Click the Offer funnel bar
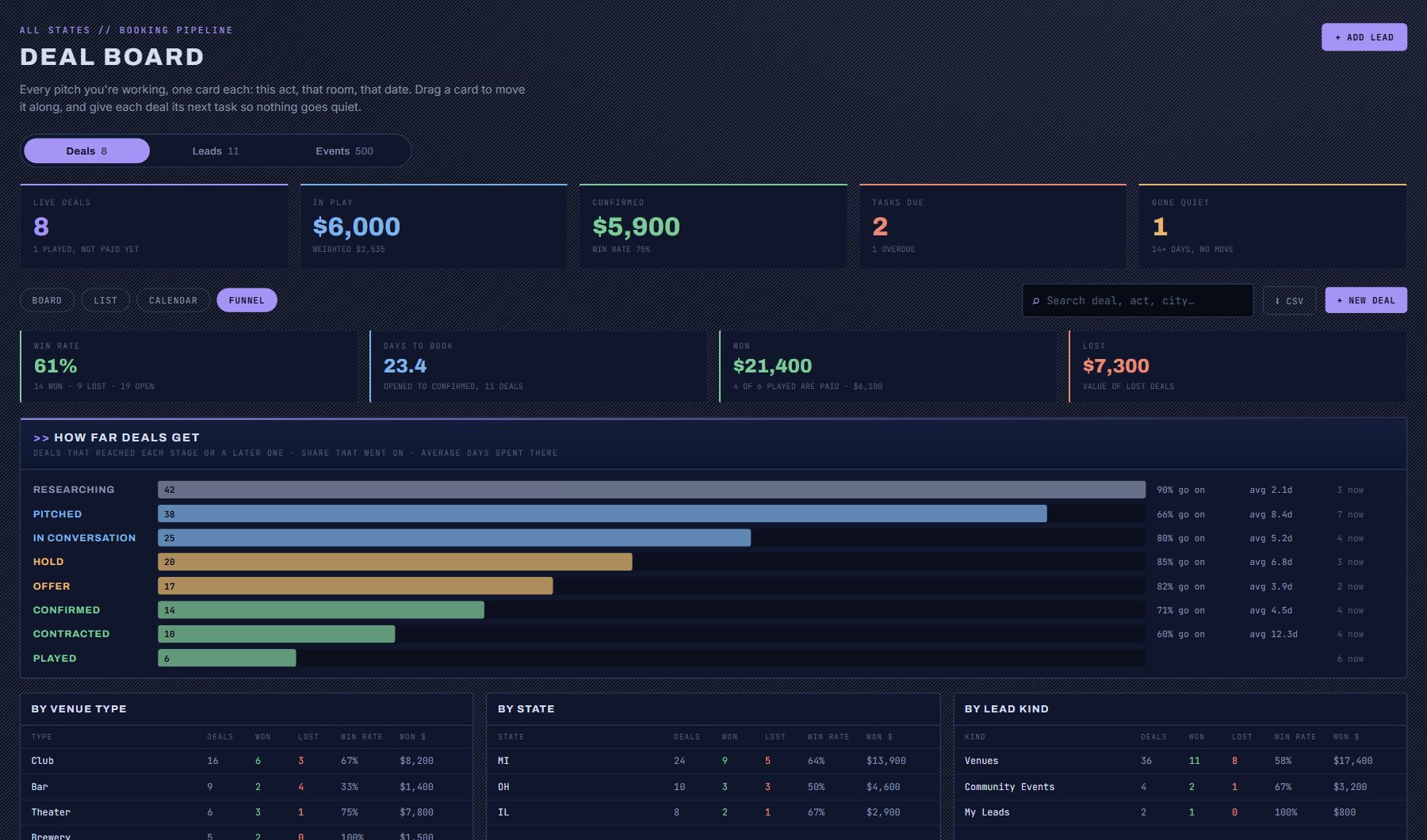 tap(355, 586)
